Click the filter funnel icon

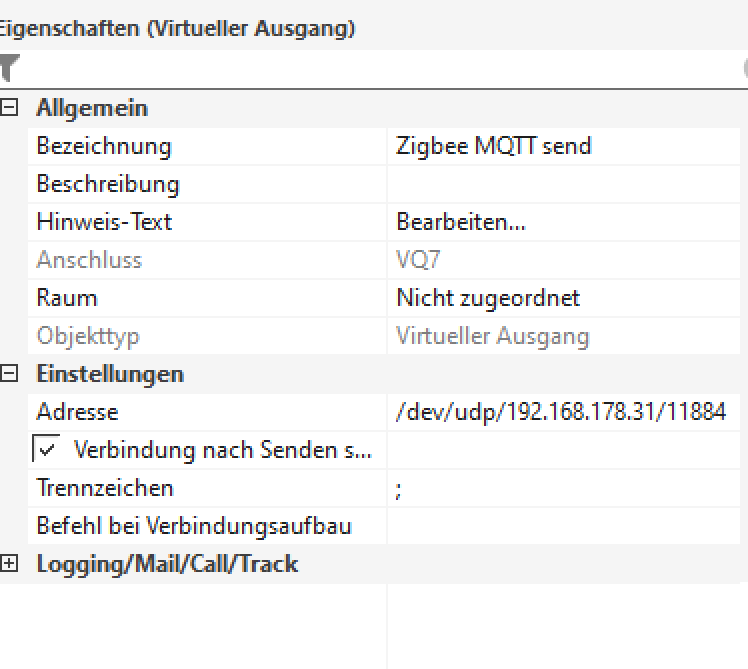pyautogui.click(x=9, y=67)
